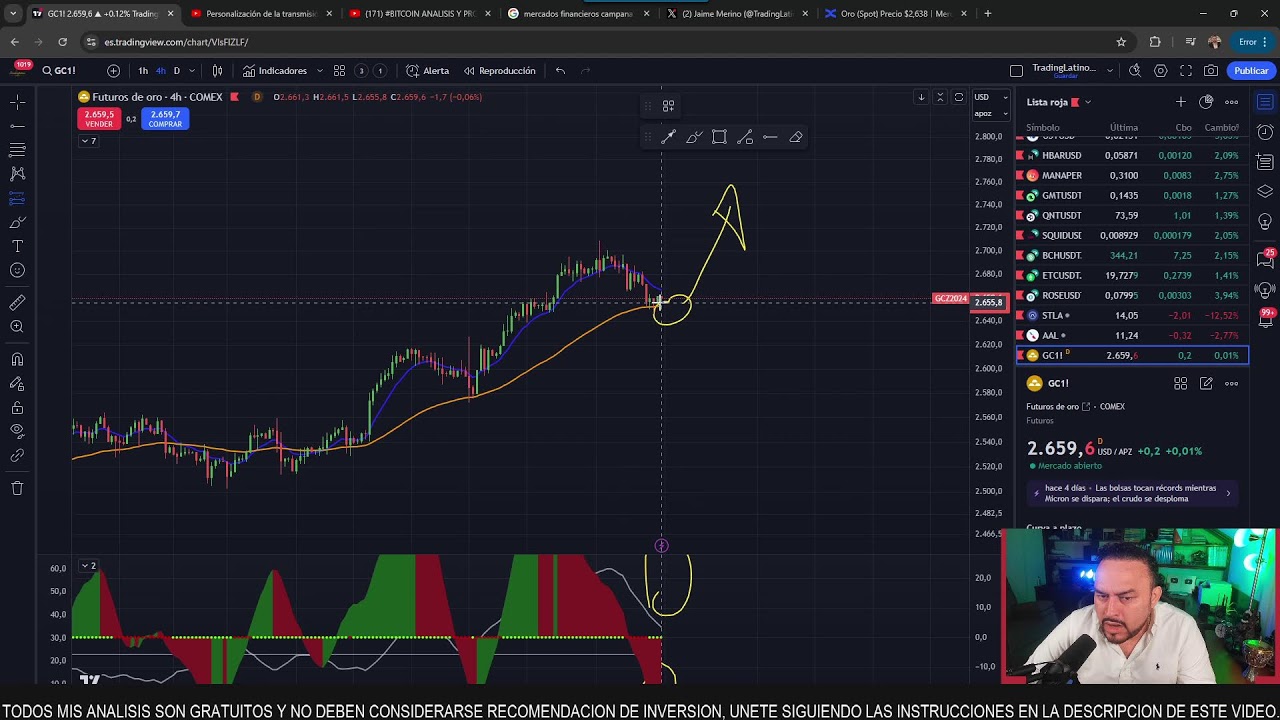
Task: Create an Alerta alert
Action: 428,71
